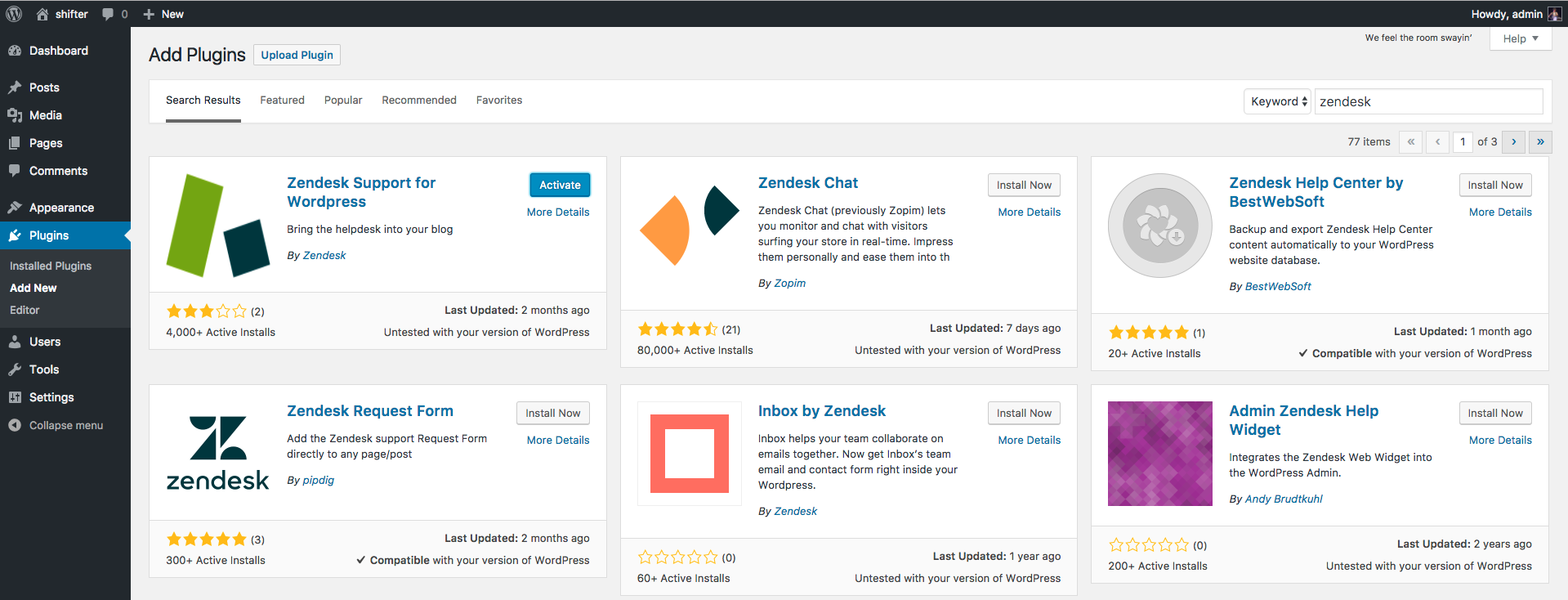Open the pipdig author link
Screen dimensions: 1568x600
(319, 480)
